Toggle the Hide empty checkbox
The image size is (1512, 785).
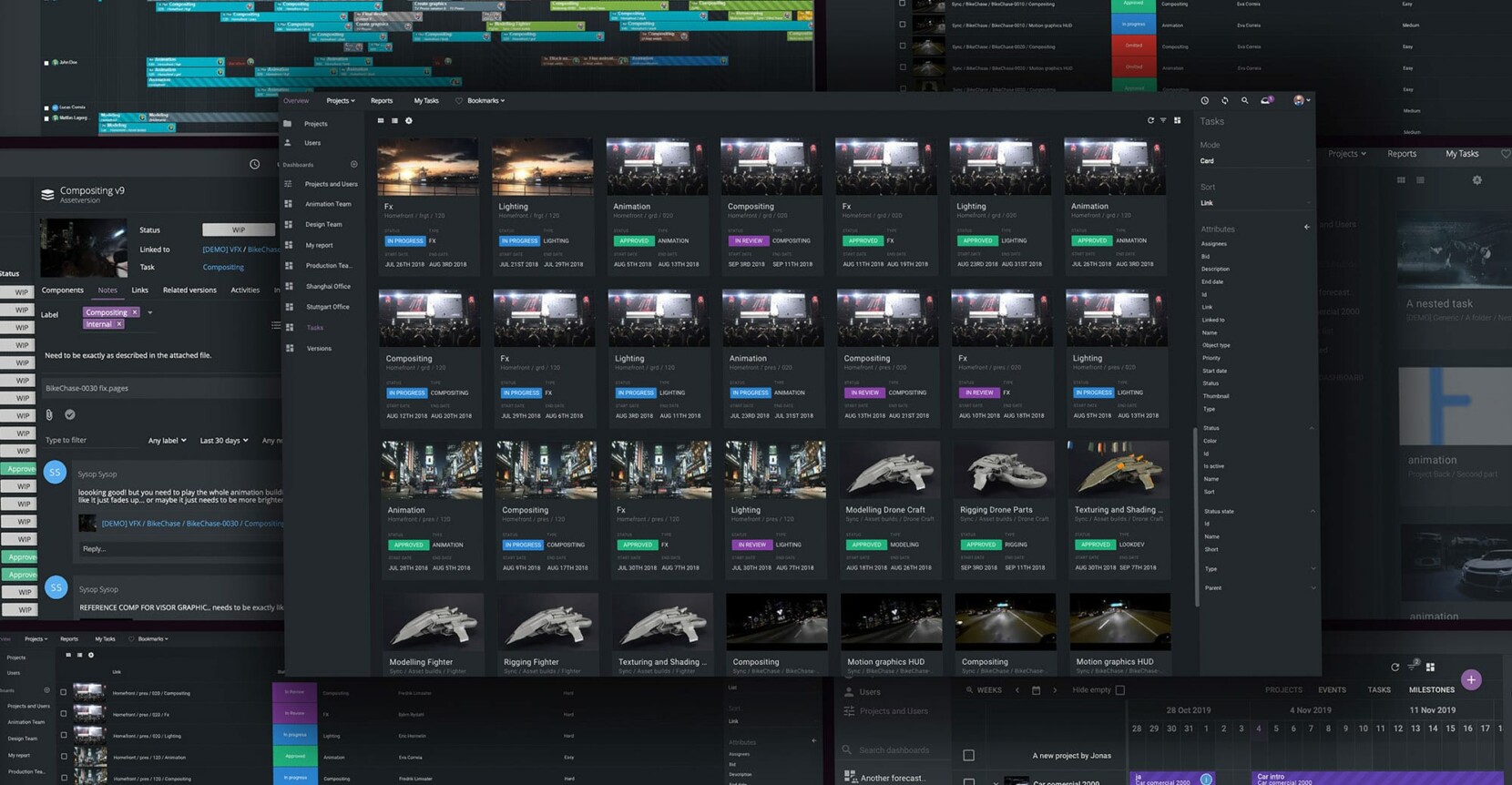pyautogui.click(x=1120, y=690)
